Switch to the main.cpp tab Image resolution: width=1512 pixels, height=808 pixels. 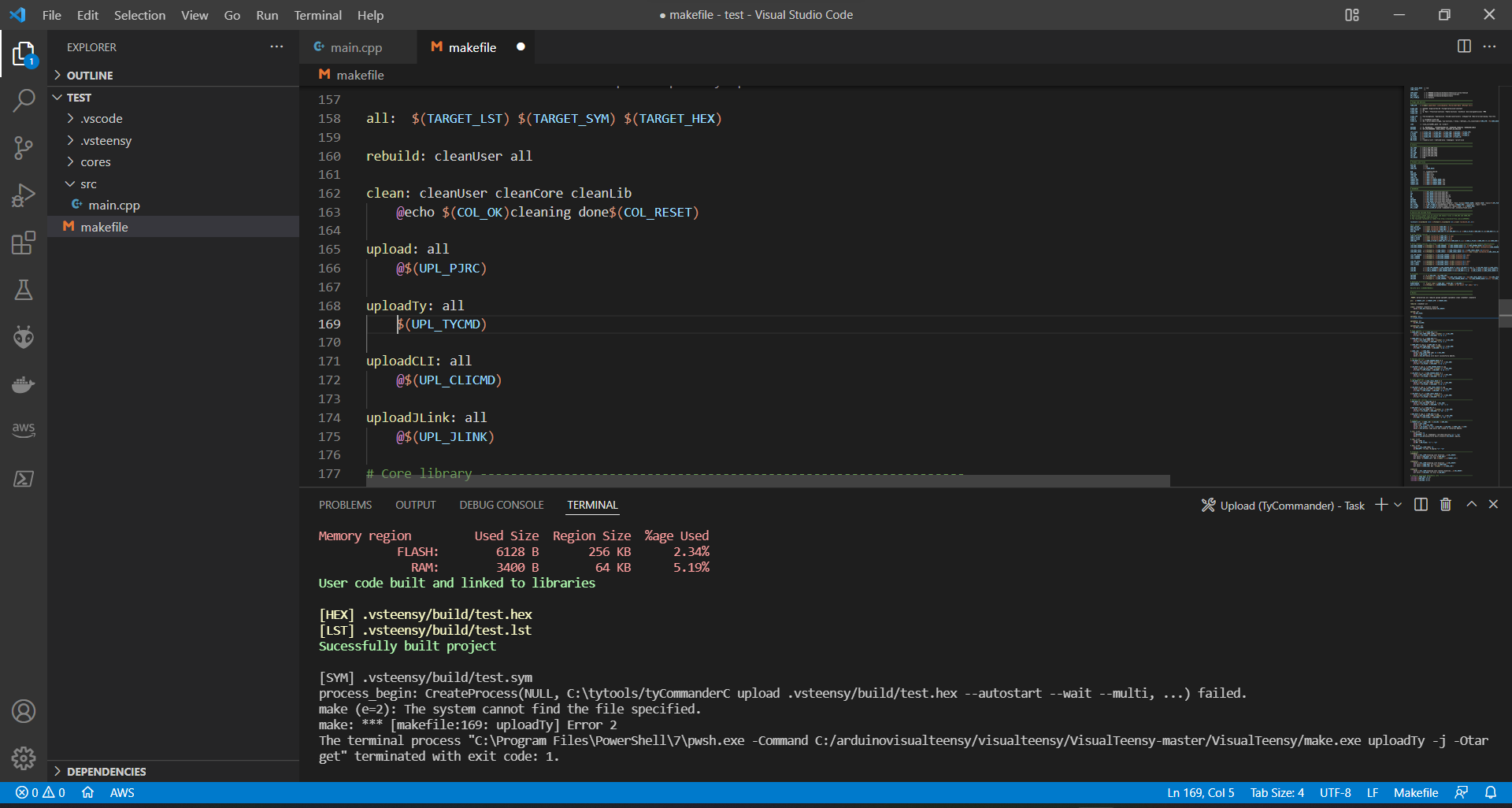click(x=355, y=47)
